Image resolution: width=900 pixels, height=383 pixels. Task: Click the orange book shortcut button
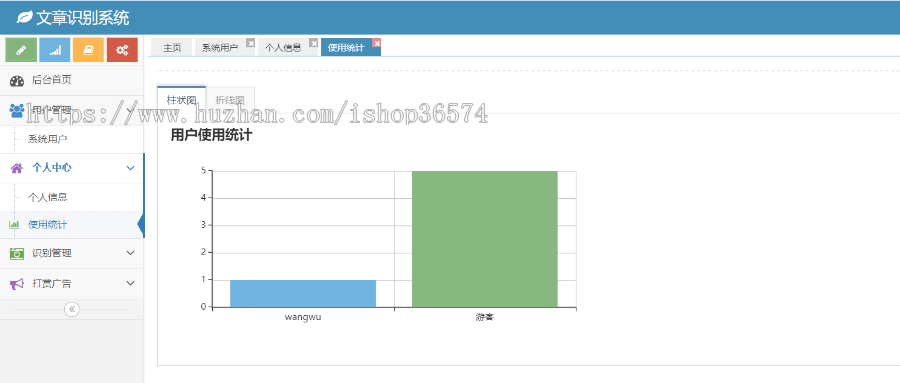click(88, 50)
